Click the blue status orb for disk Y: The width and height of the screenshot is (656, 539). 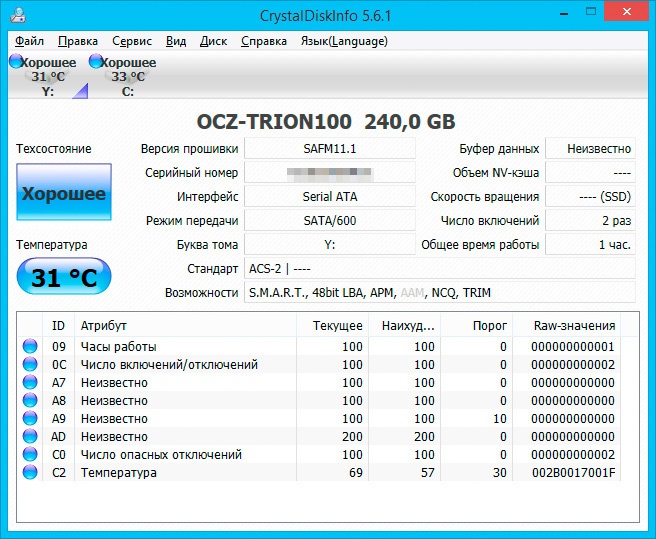click(x=16, y=61)
